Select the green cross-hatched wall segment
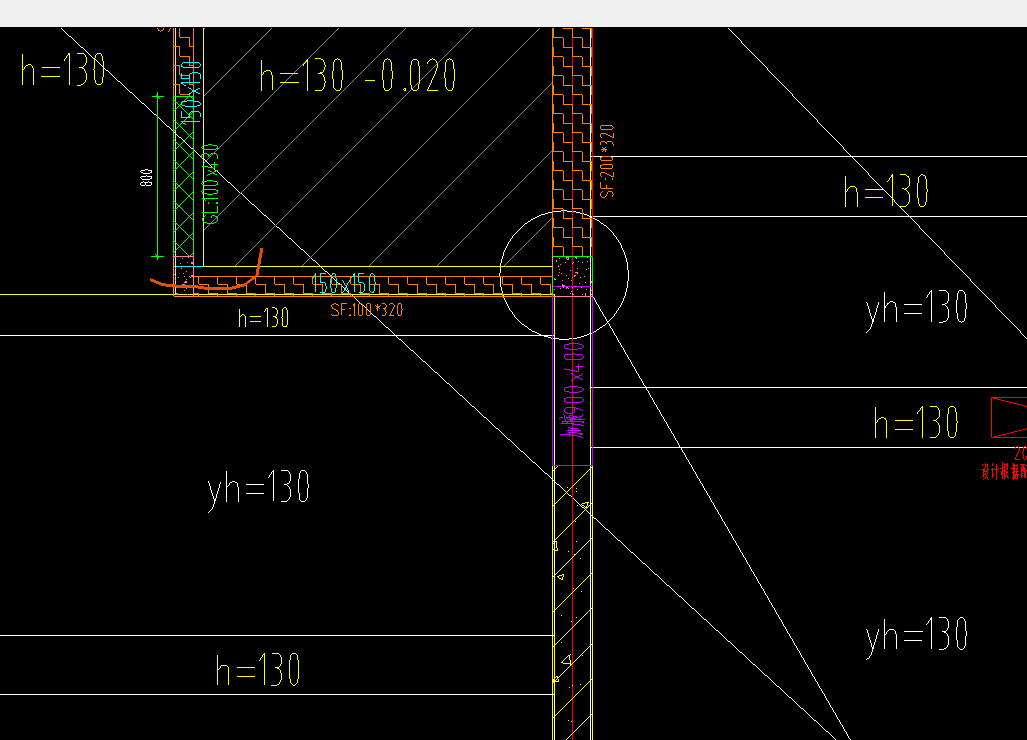Screen dimensions: 1027x740 pyautogui.click(x=184, y=176)
